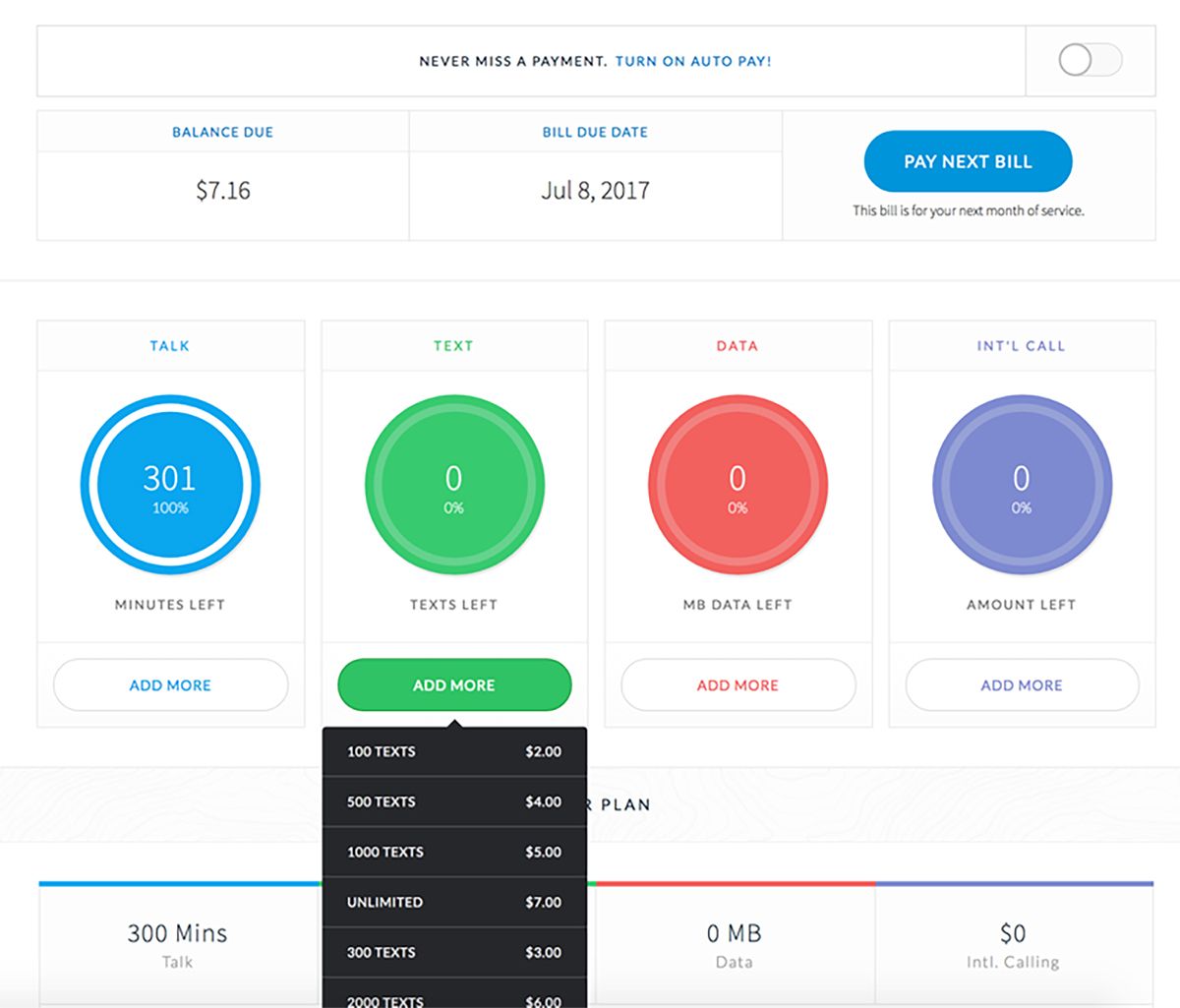This screenshot has height=1008, width=1180.
Task: Select 100 Texts for $2.00 option
Action: click(454, 752)
